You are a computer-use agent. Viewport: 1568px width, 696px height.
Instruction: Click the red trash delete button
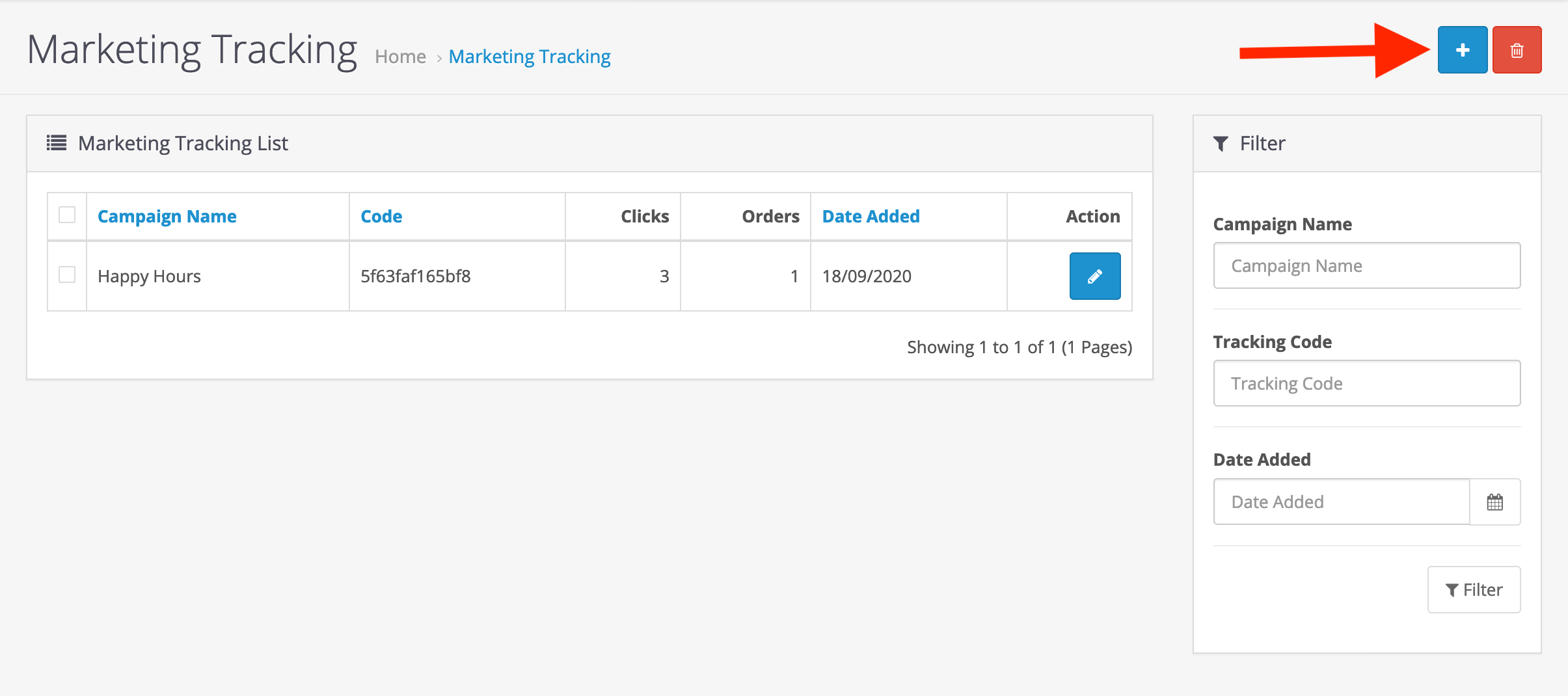(1517, 50)
